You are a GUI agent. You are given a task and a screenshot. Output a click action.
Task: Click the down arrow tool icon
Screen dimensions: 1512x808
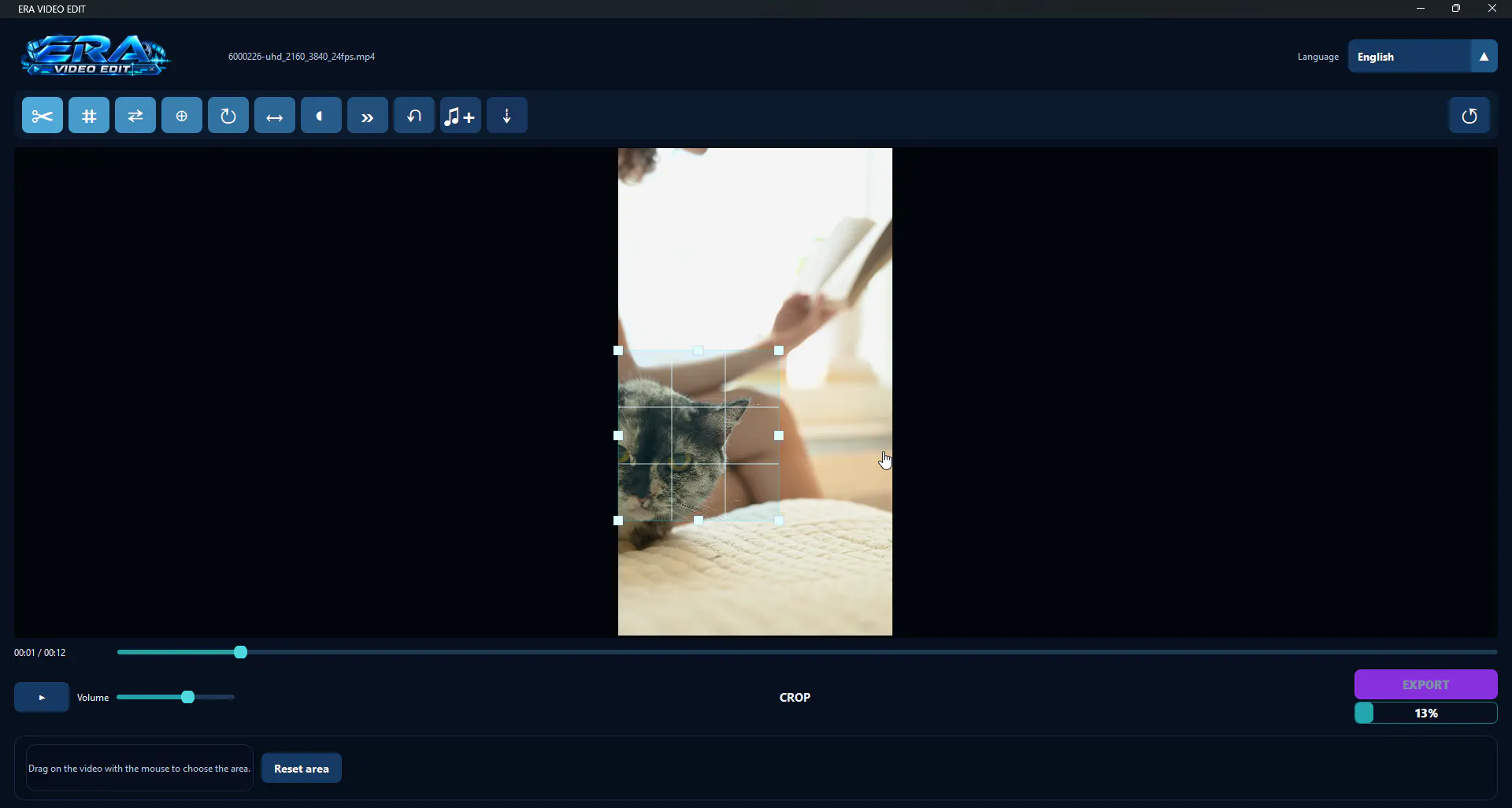(507, 116)
